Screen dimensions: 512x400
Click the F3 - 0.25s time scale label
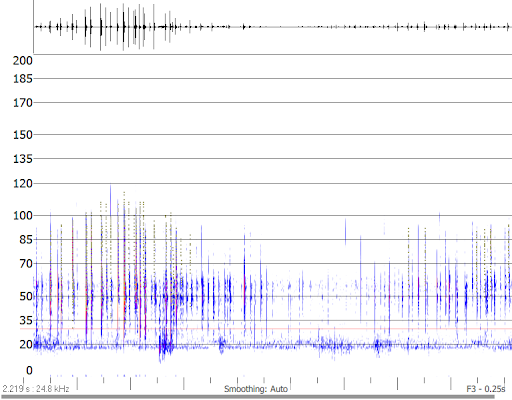click(x=486, y=389)
